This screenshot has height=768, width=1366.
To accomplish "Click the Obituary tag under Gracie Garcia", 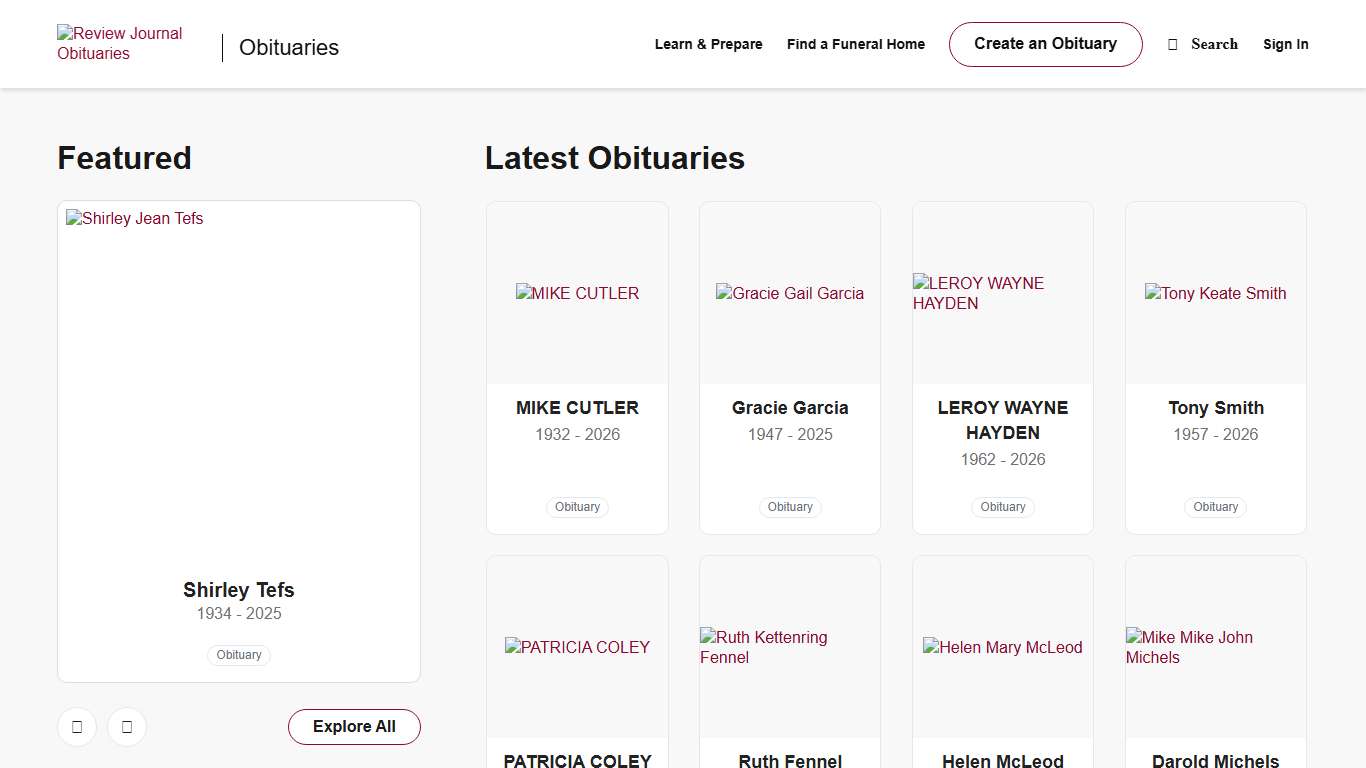I will click(x=789, y=507).
